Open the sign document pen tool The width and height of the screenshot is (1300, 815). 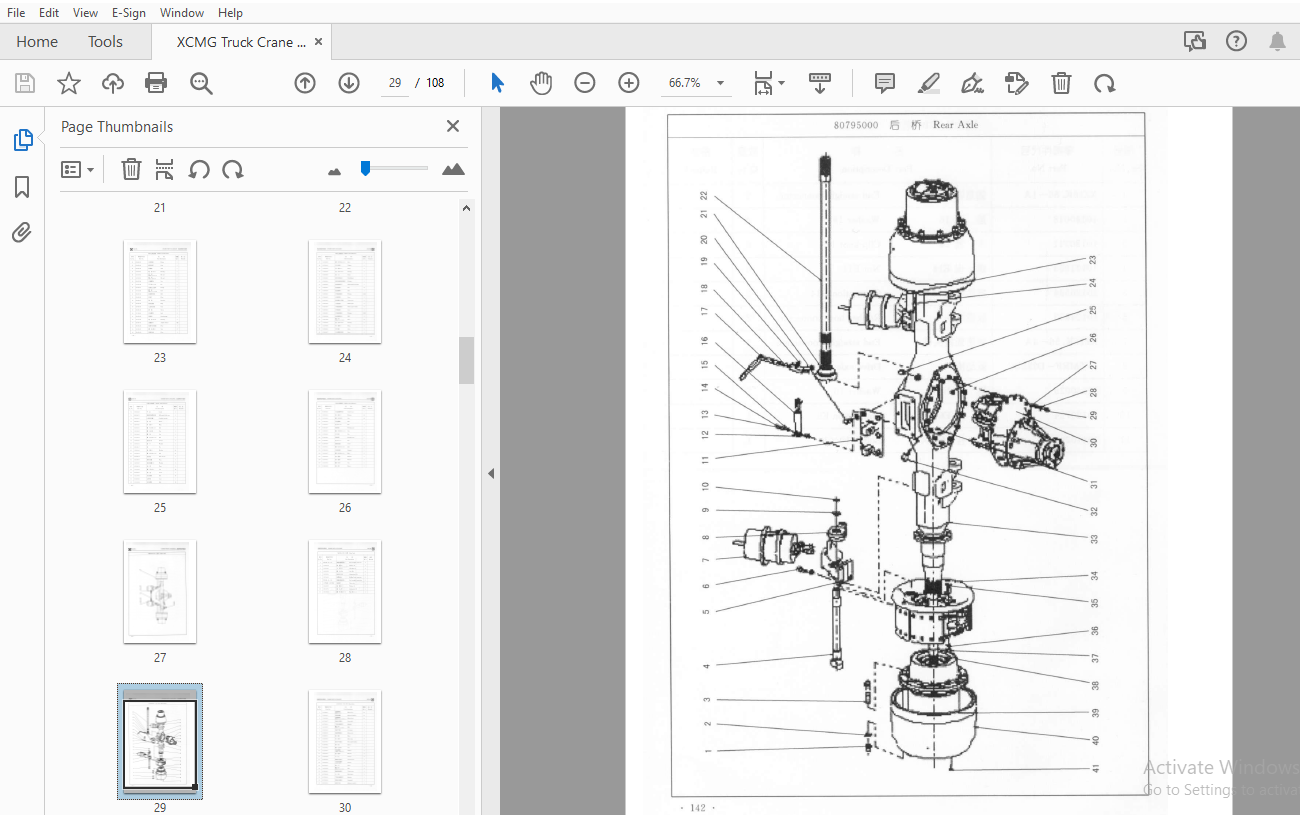(x=972, y=83)
